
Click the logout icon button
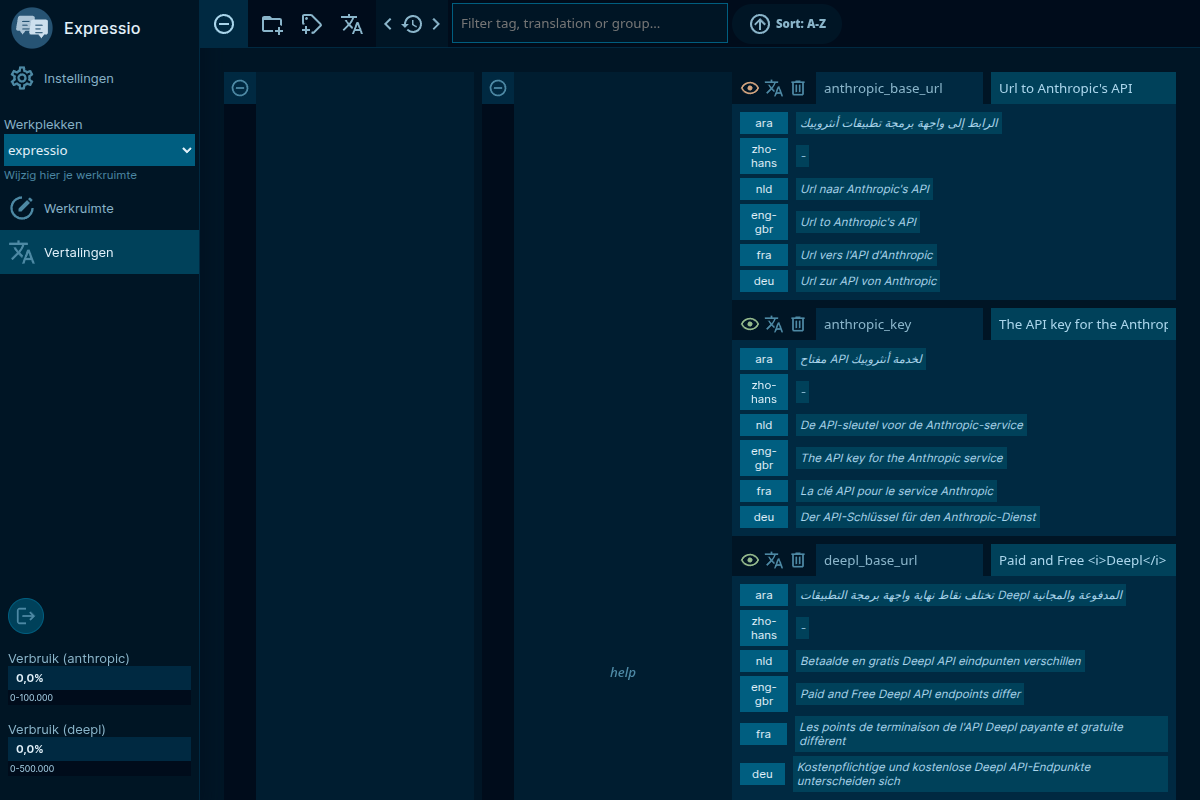[x=26, y=616]
